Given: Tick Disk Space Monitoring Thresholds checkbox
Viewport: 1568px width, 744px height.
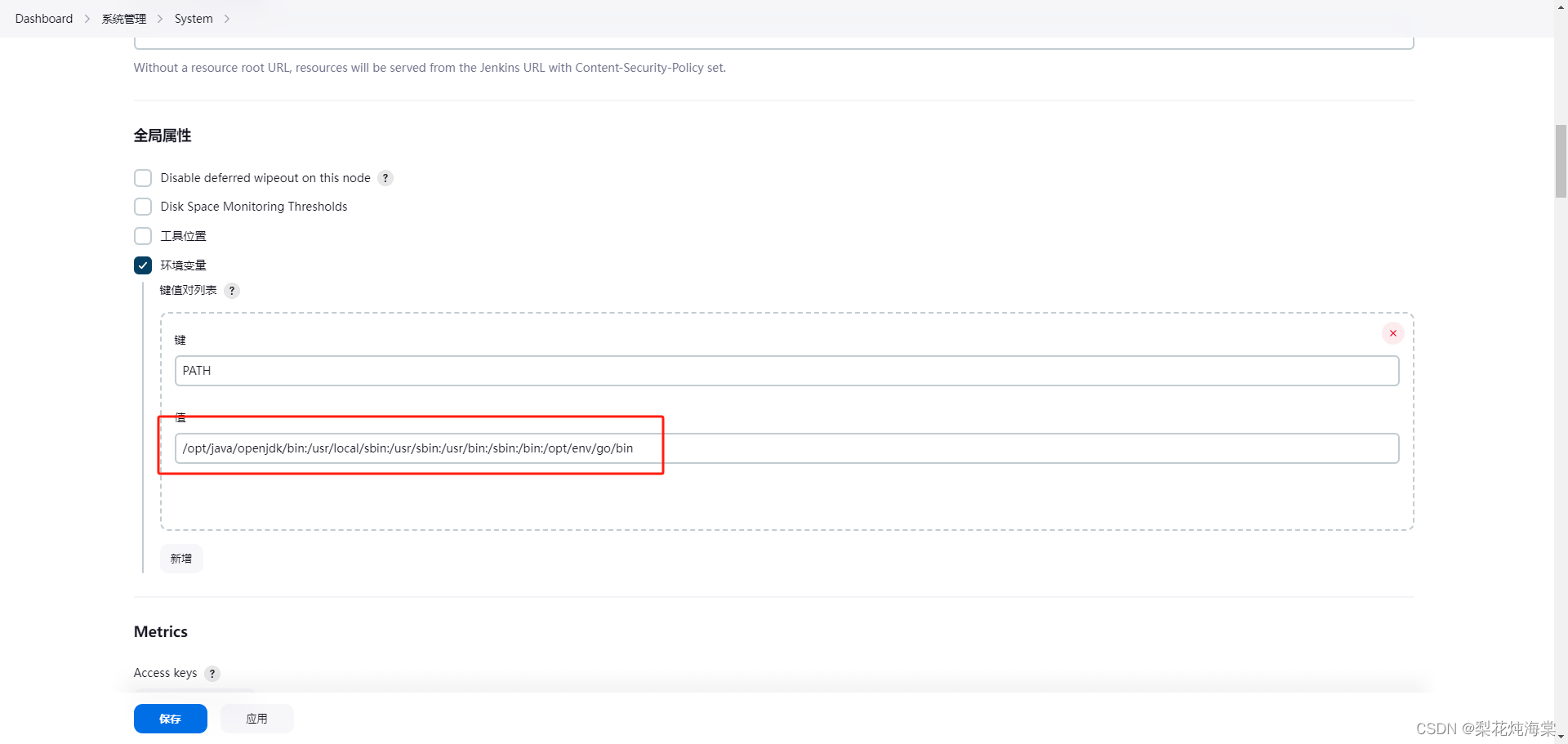Looking at the screenshot, I should [x=143, y=207].
